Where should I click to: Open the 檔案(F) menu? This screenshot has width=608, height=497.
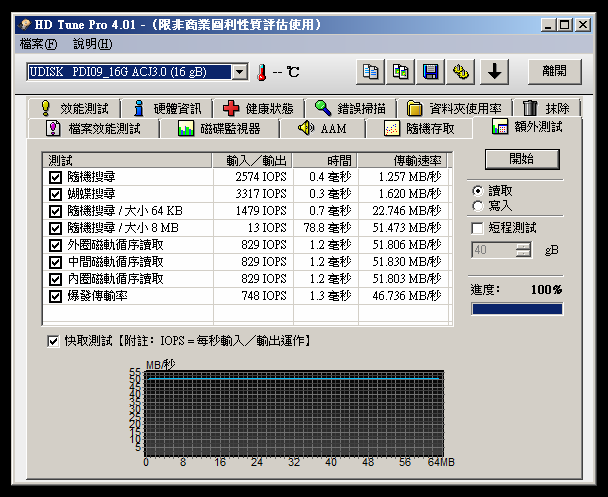coord(38,44)
